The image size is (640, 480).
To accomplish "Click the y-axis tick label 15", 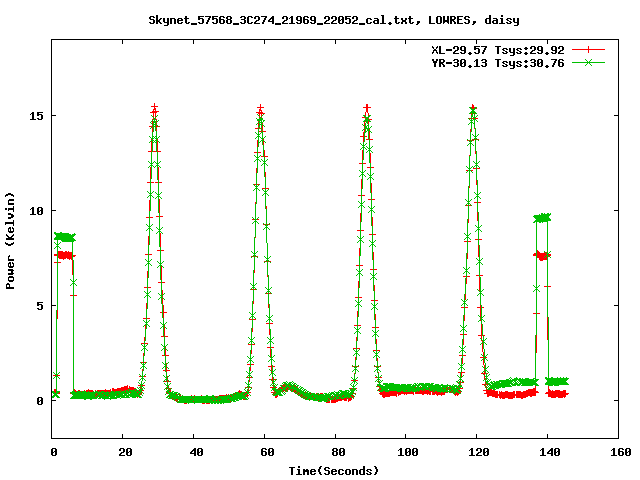I will point(36,116).
